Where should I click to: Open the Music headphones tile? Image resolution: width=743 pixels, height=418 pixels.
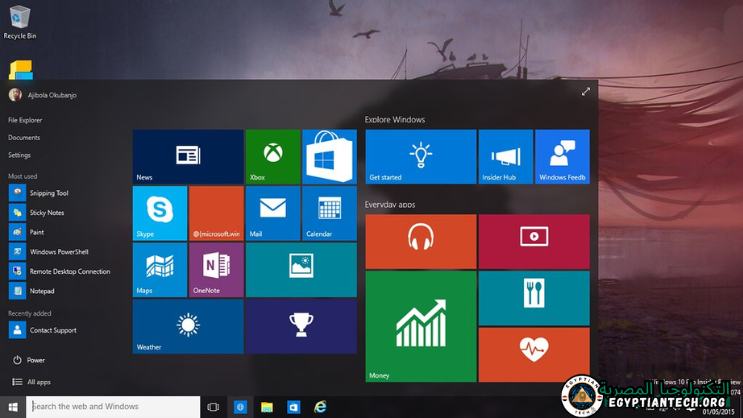421,241
